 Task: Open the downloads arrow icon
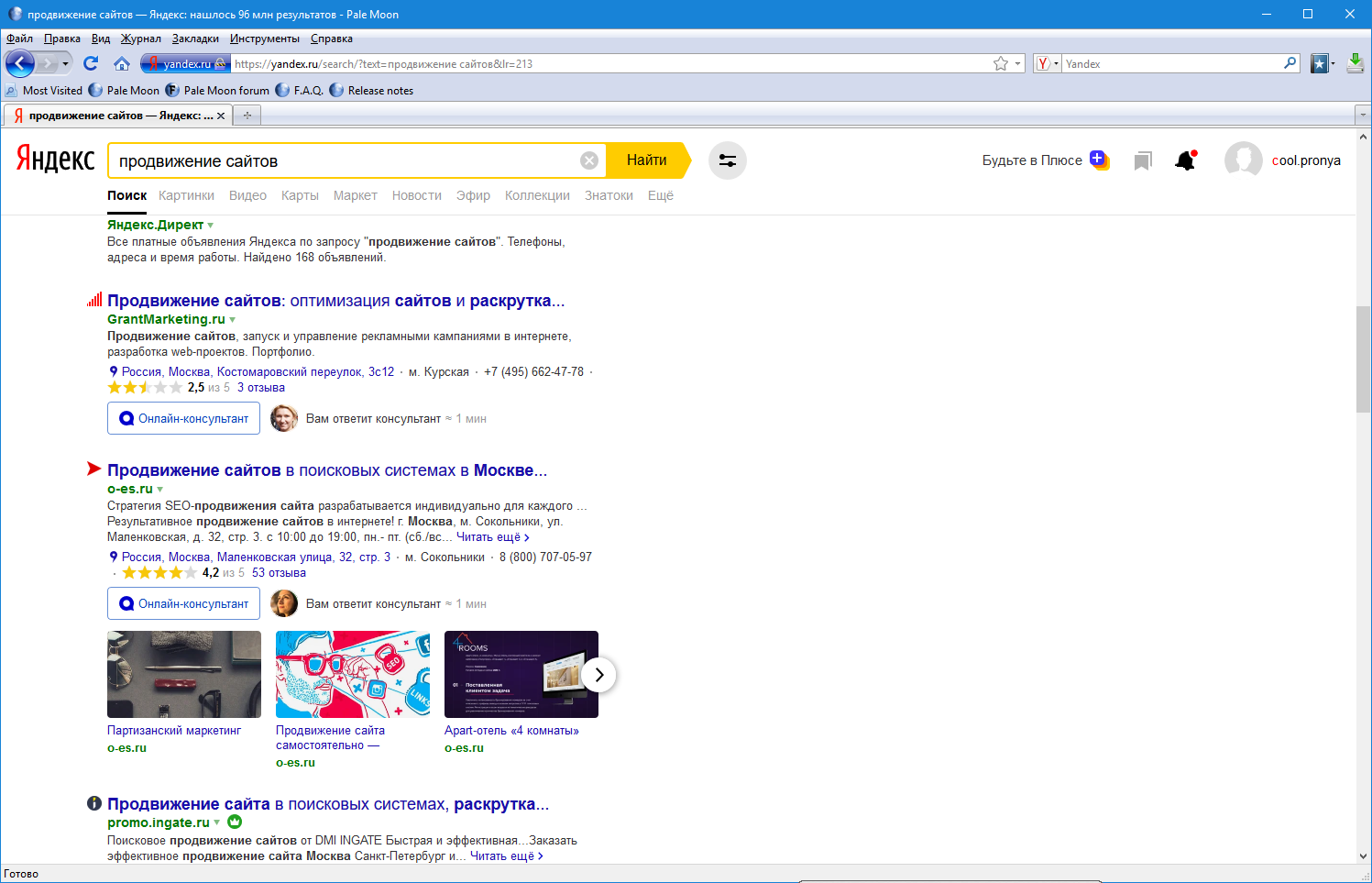click(1356, 63)
